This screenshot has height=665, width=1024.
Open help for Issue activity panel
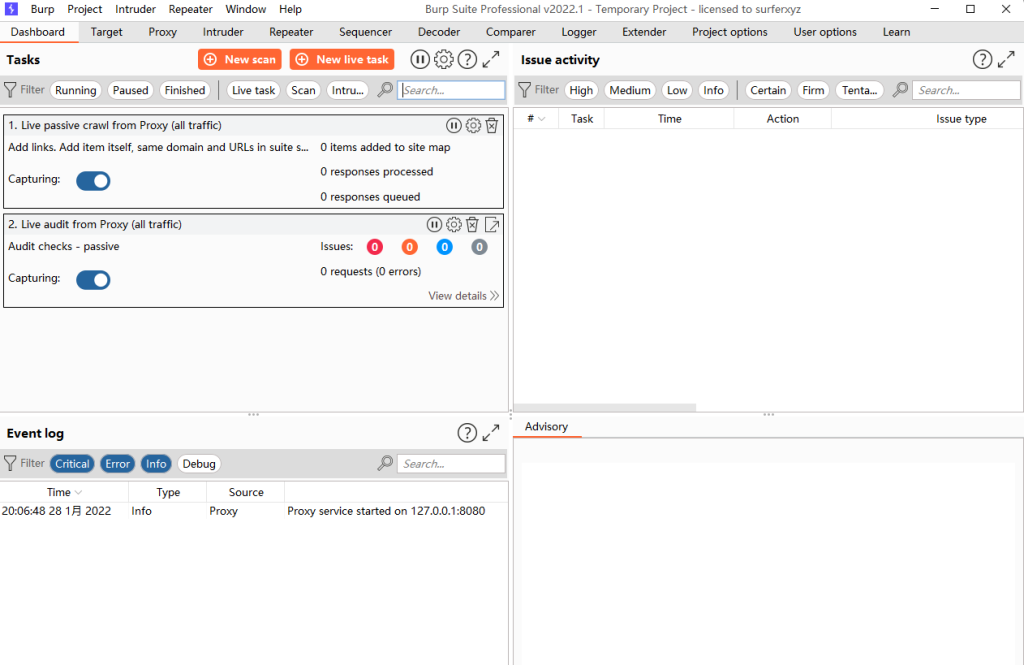[x=982, y=59]
